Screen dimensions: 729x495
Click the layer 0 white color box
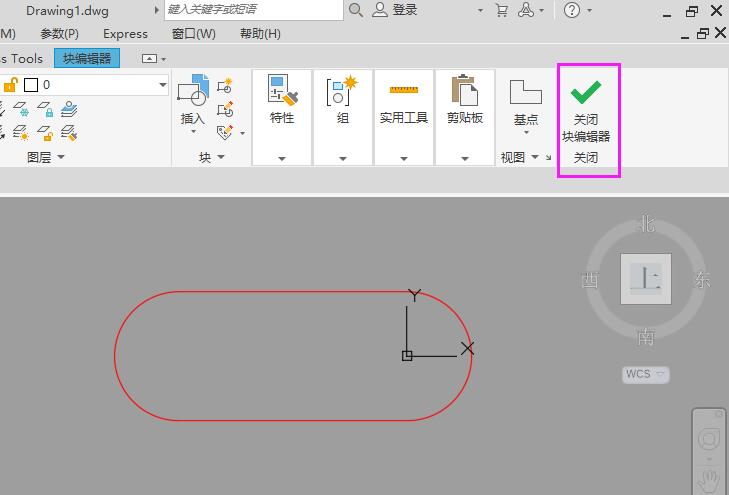pyautogui.click(x=31, y=85)
